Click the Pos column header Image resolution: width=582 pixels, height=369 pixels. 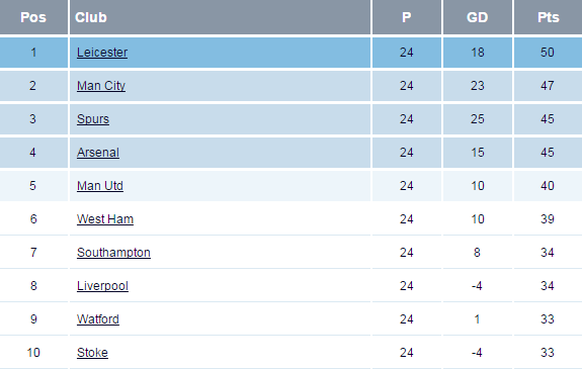tap(34, 17)
